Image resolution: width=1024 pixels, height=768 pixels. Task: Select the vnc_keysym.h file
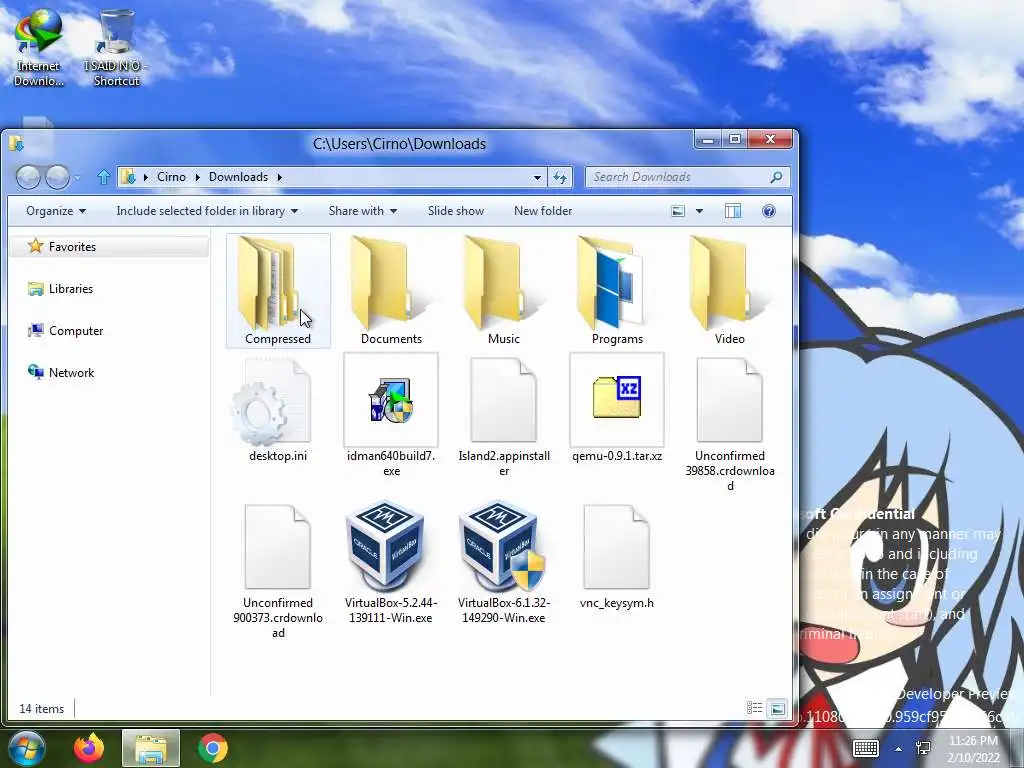point(616,556)
